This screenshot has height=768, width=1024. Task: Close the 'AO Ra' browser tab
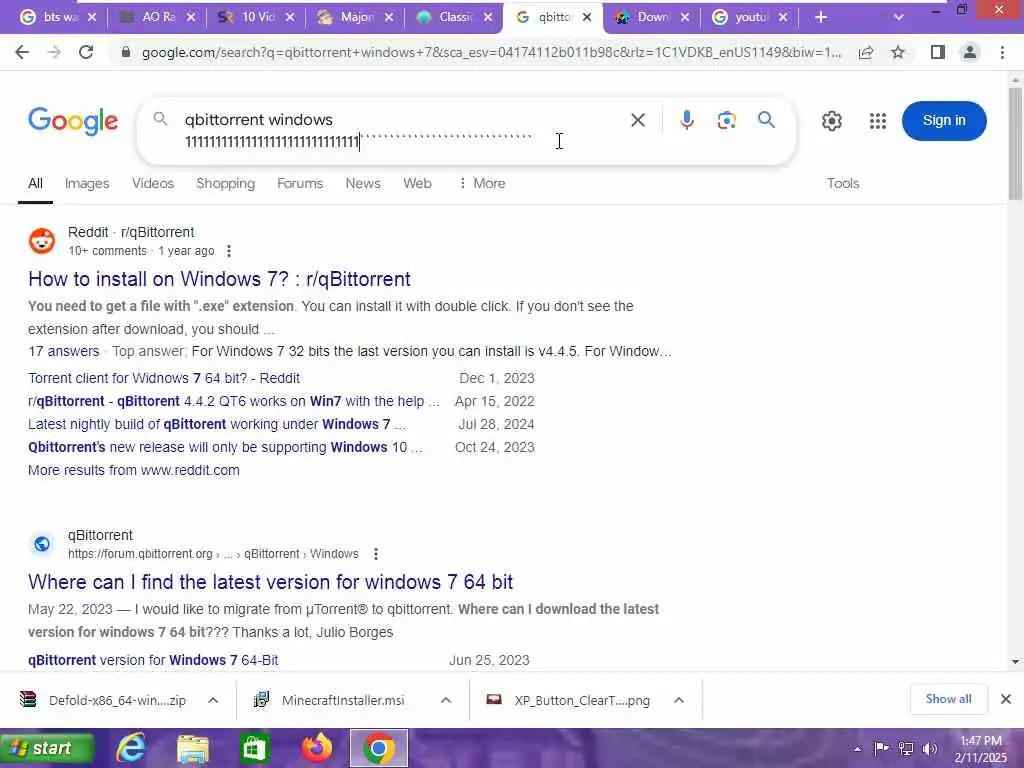coord(191,18)
